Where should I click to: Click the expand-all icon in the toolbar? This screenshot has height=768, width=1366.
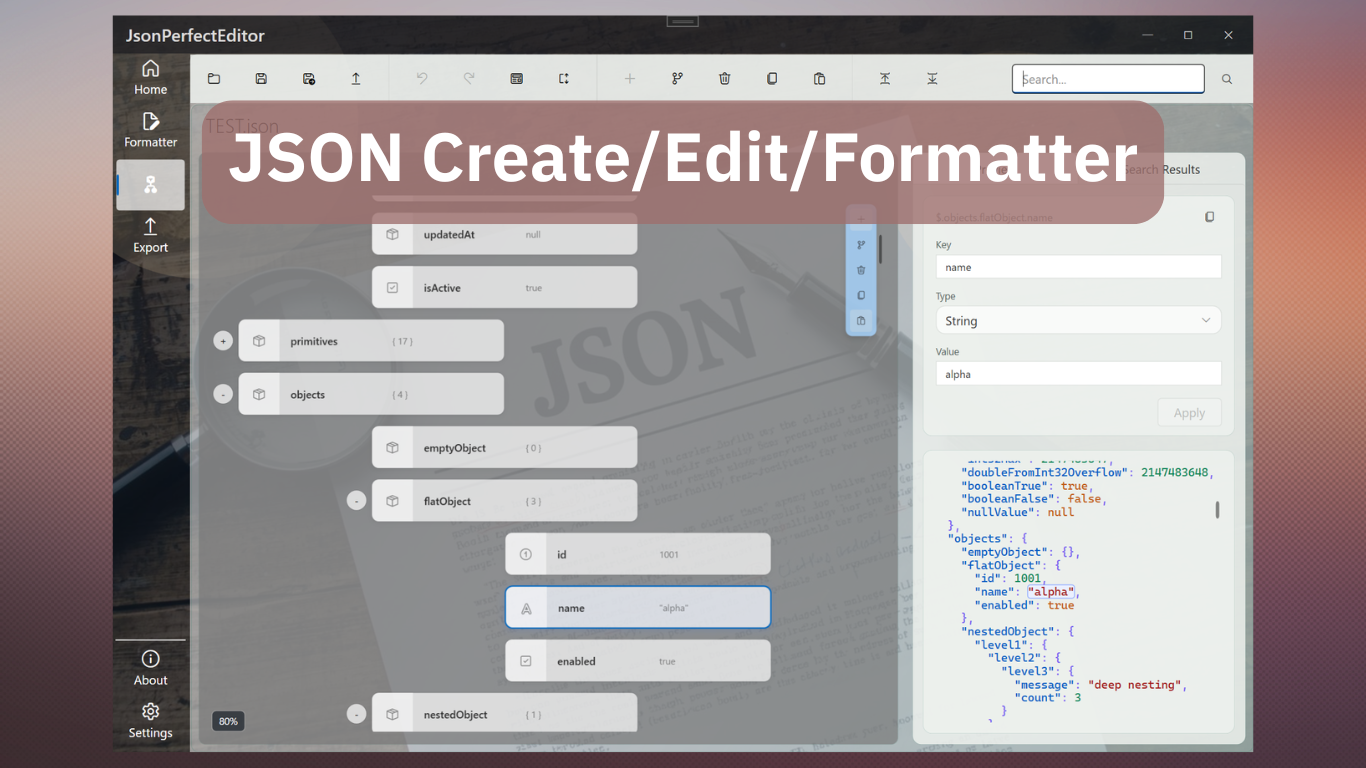pos(932,79)
